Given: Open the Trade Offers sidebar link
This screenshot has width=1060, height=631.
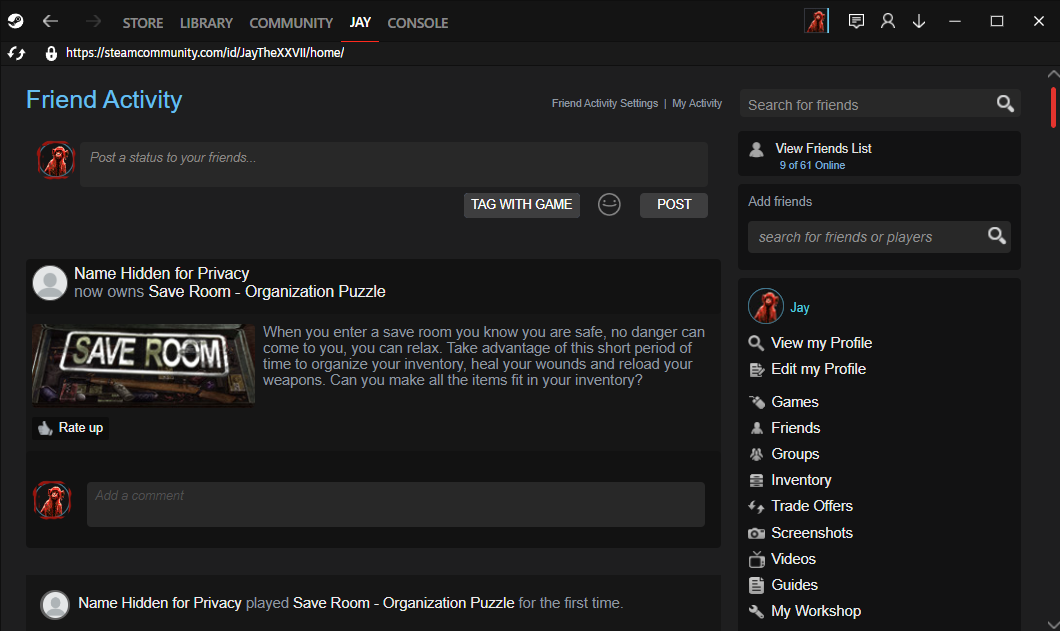Looking at the screenshot, I should (812, 506).
